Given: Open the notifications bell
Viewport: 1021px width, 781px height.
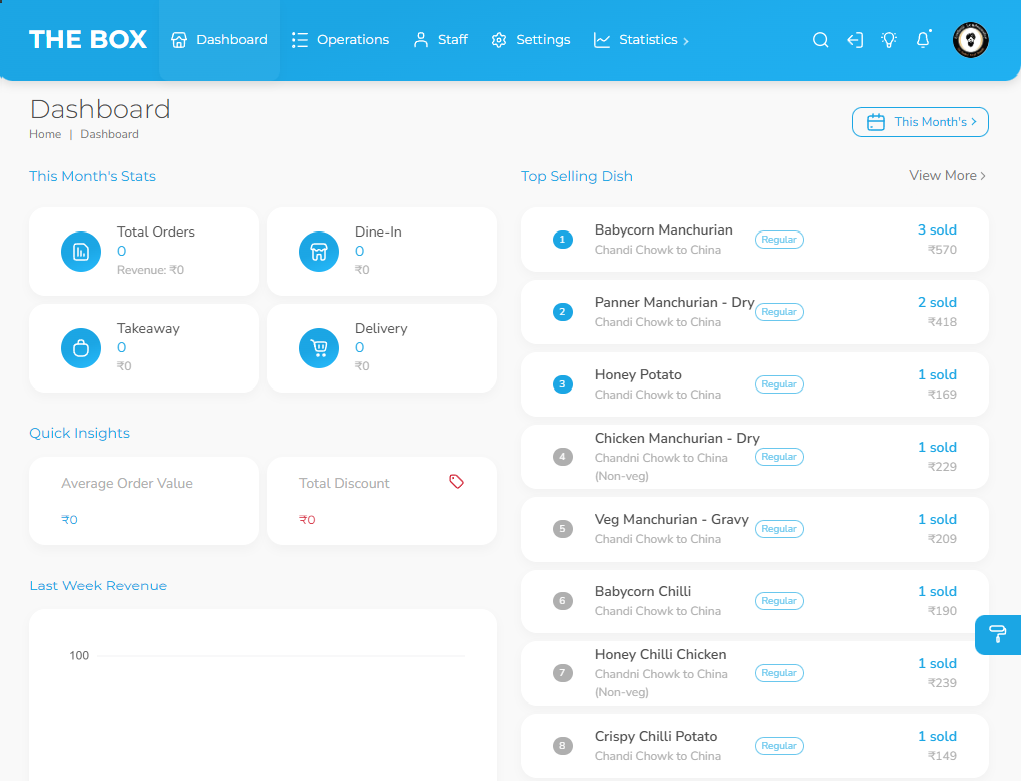Looking at the screenshot, I should pyautogui.click(x=923, y=40).
